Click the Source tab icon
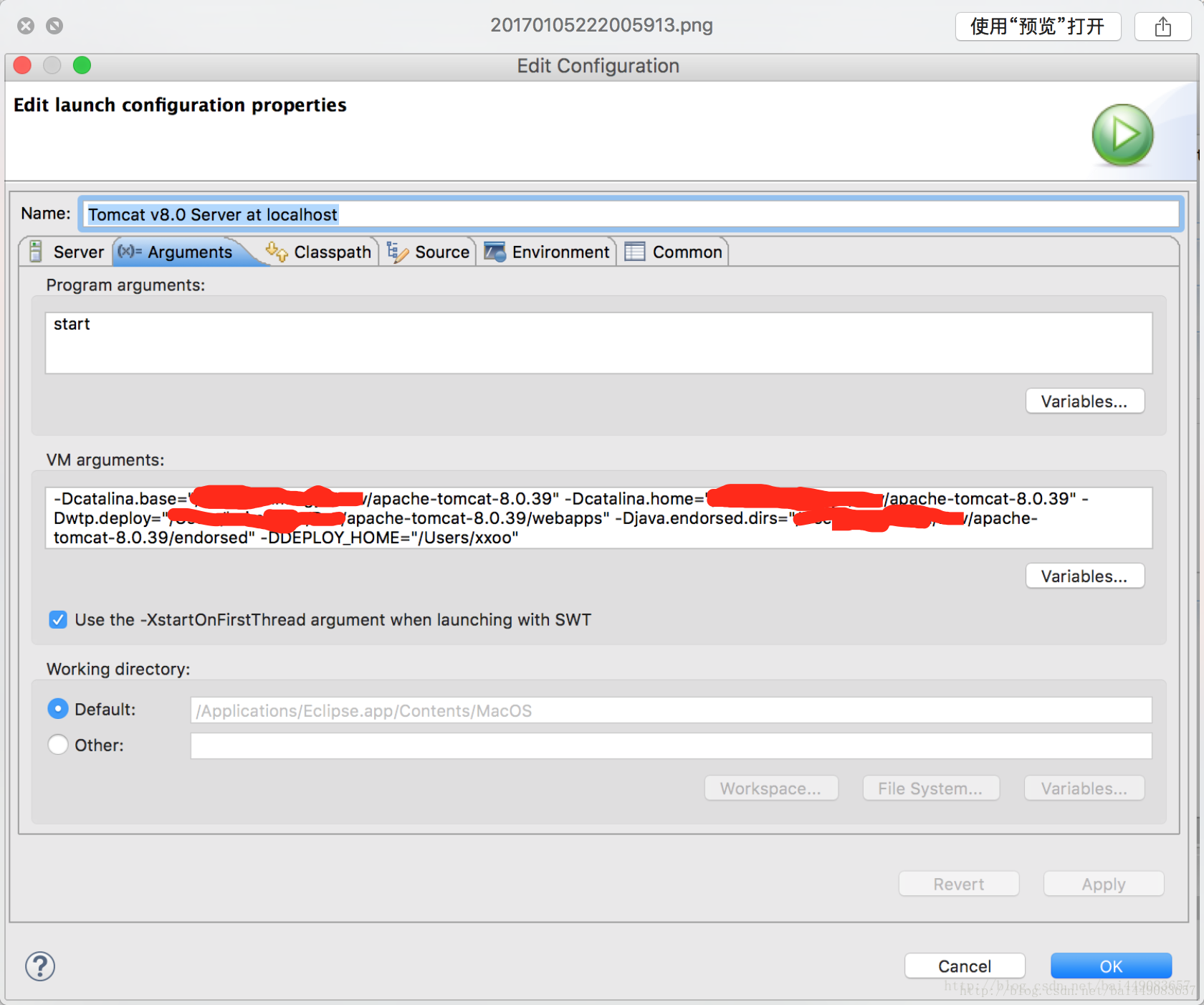This screenshot has width=1204, height=1005. 398,252
